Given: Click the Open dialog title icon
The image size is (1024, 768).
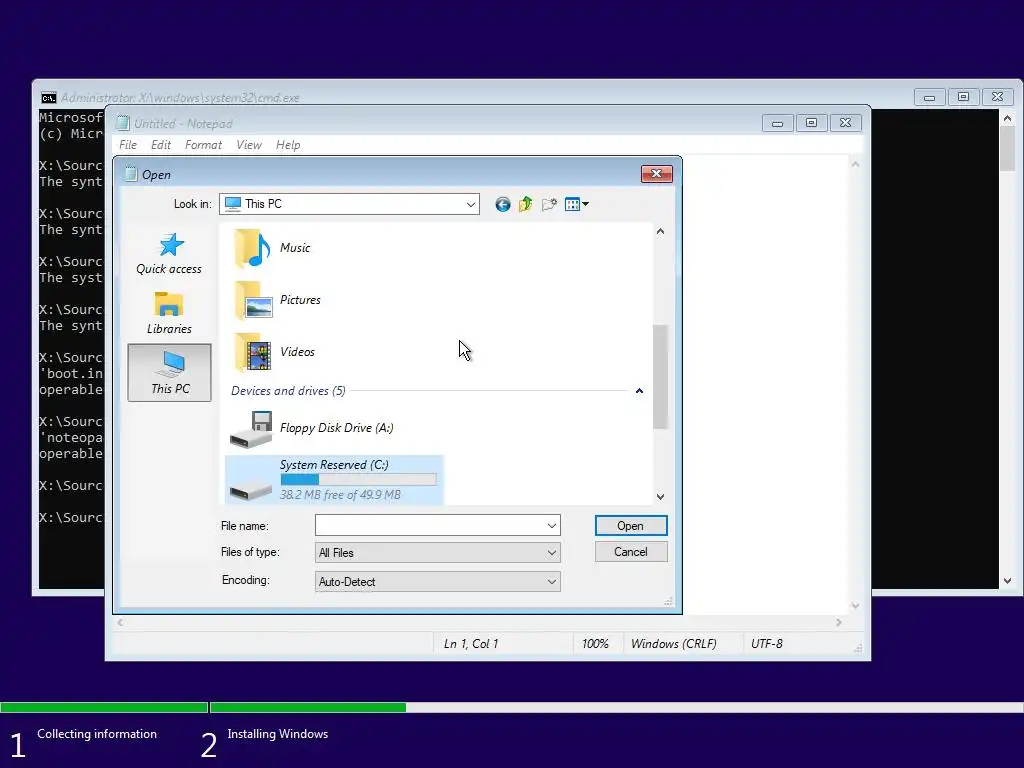Looking at the screenshot, I should click(x=131, y=174).
